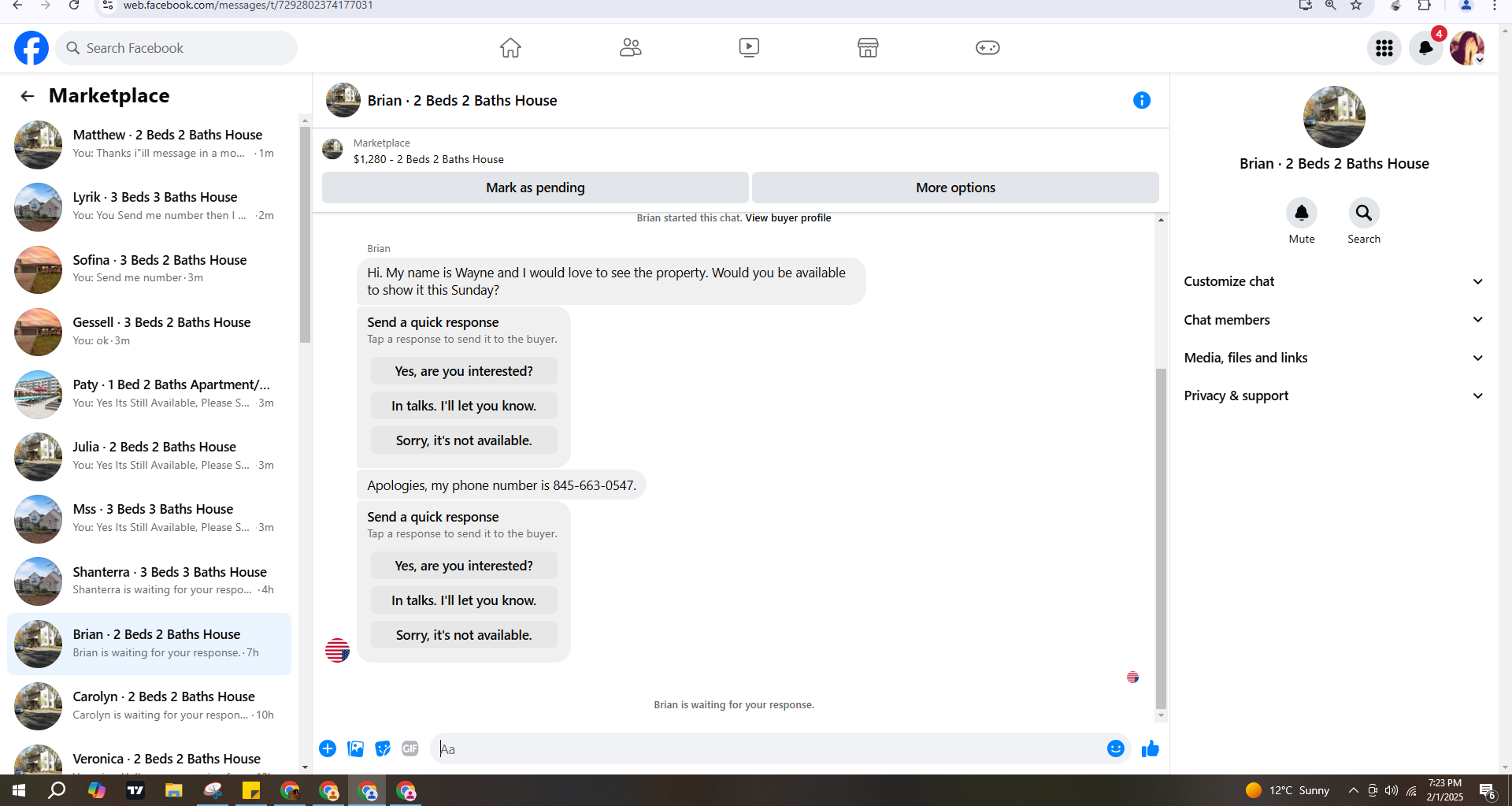Go to the Home feed icon

(x=510, y=48)
